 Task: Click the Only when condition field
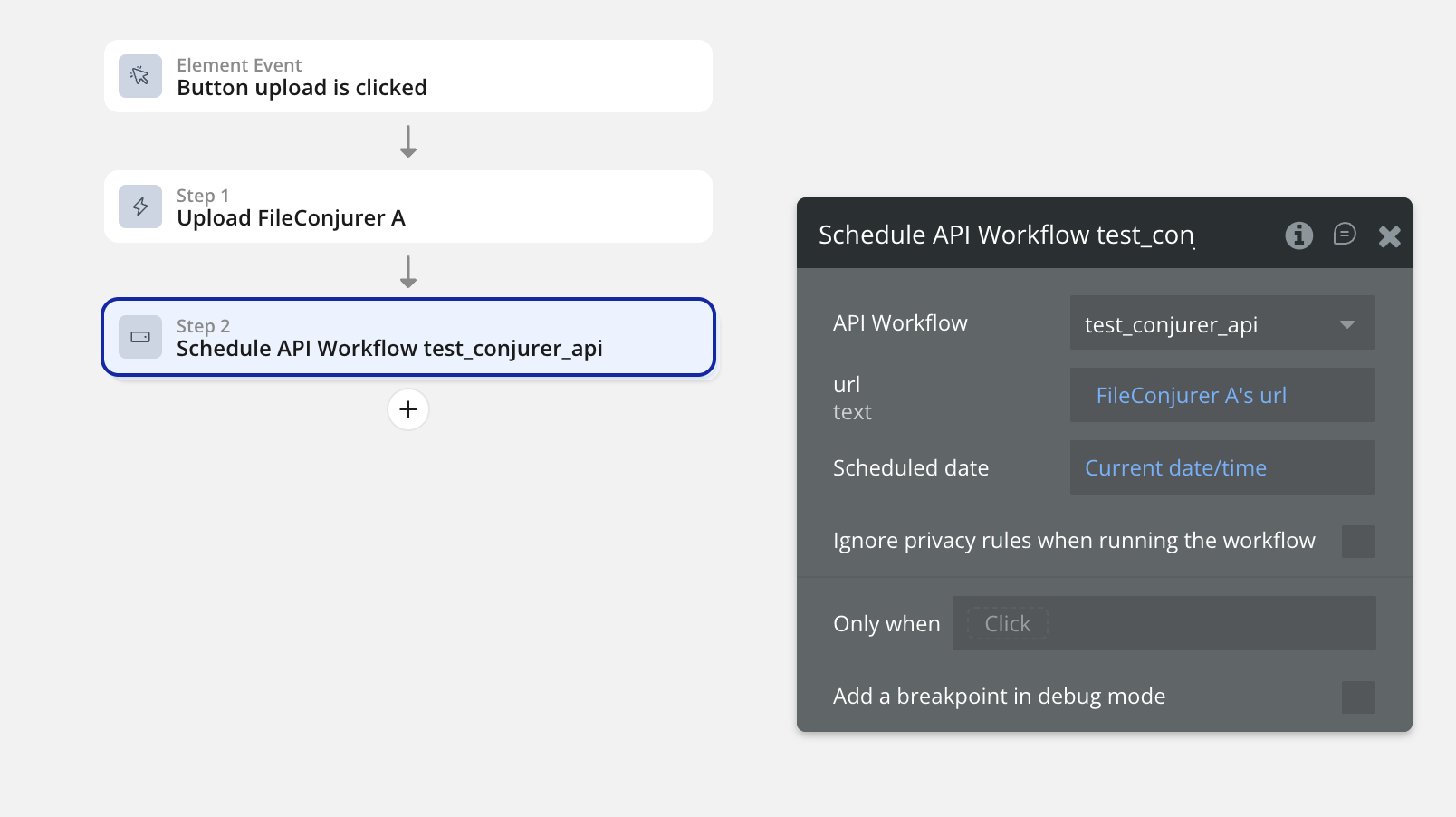click(1164, 623)
